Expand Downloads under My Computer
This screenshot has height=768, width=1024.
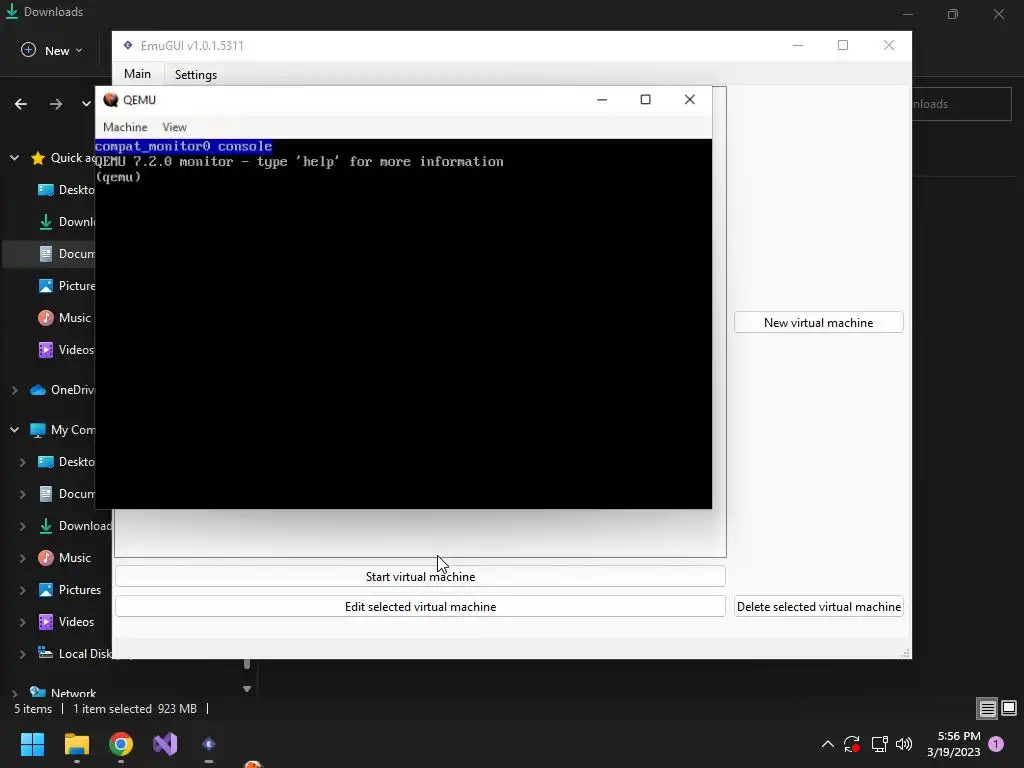[22, 526]
